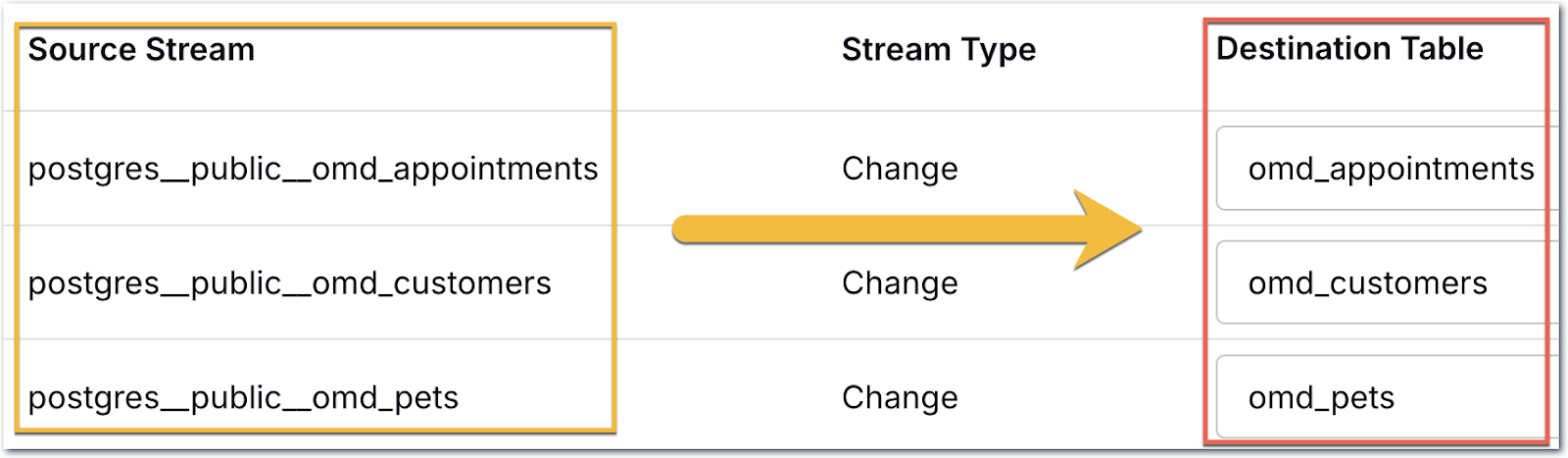
Task: Click the Destination Table column header
Action: pyautogui.click(x=1348, y=49)
